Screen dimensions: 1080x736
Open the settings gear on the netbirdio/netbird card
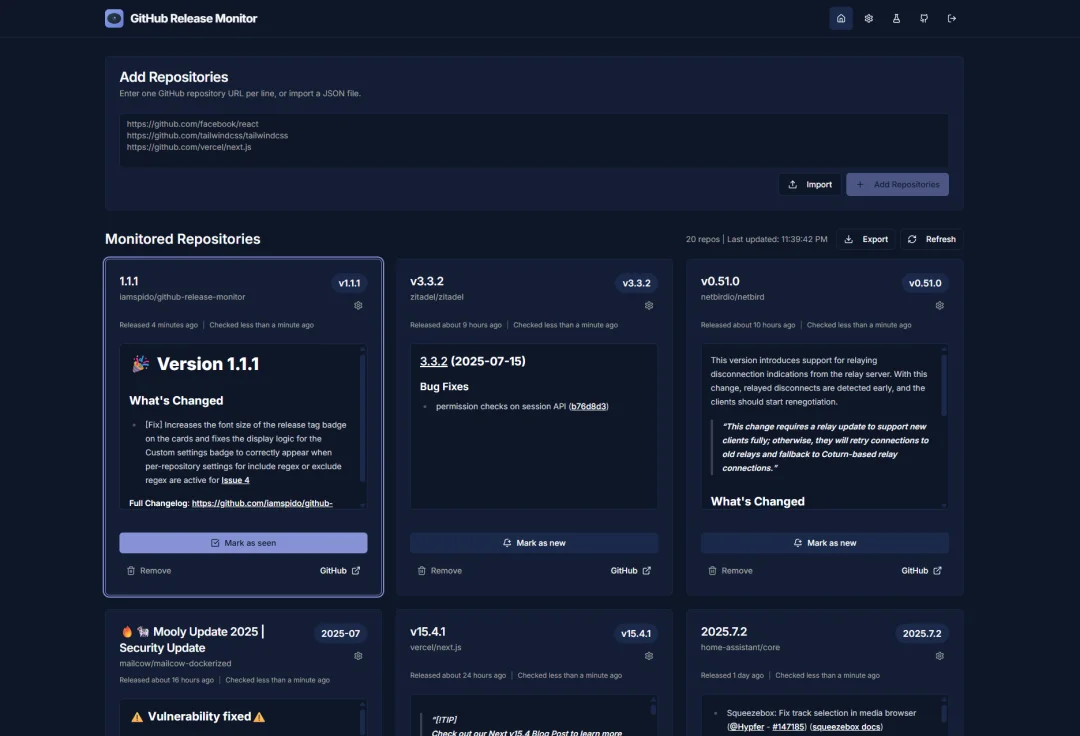939,306
